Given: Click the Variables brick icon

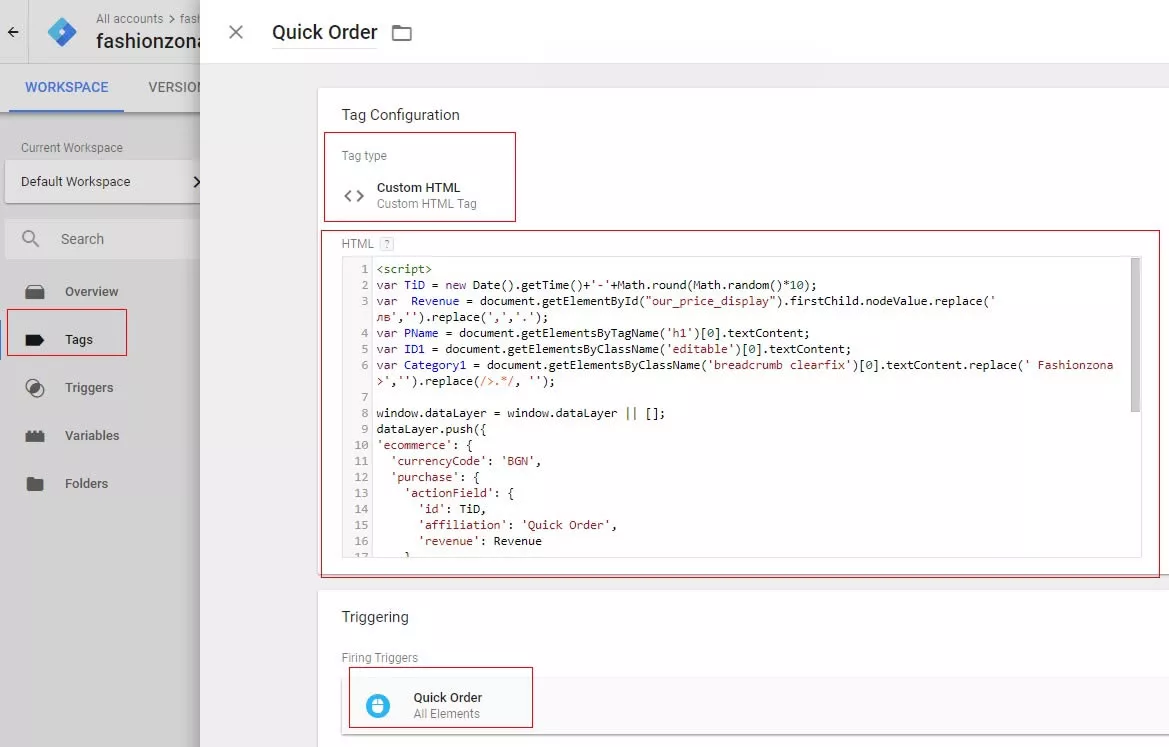Looking at the screenshot, I should (35, 435).
